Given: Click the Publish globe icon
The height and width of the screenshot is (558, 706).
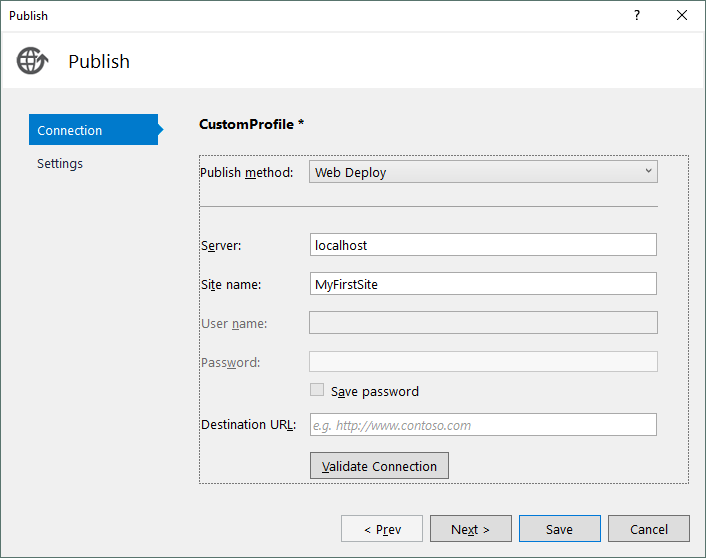Looking at the screenshot, I should click(32, 61).
